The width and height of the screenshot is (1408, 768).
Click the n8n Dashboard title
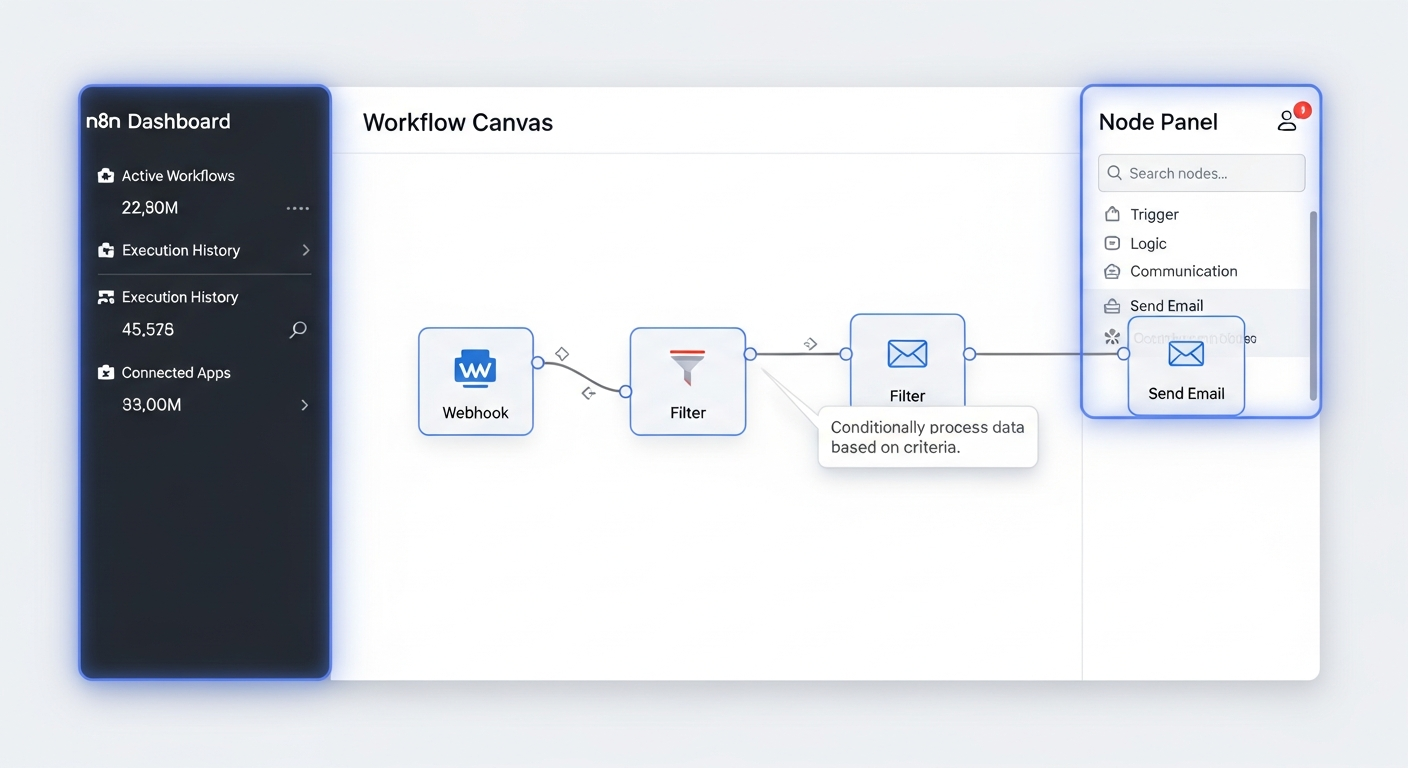[x=158, y=122]
